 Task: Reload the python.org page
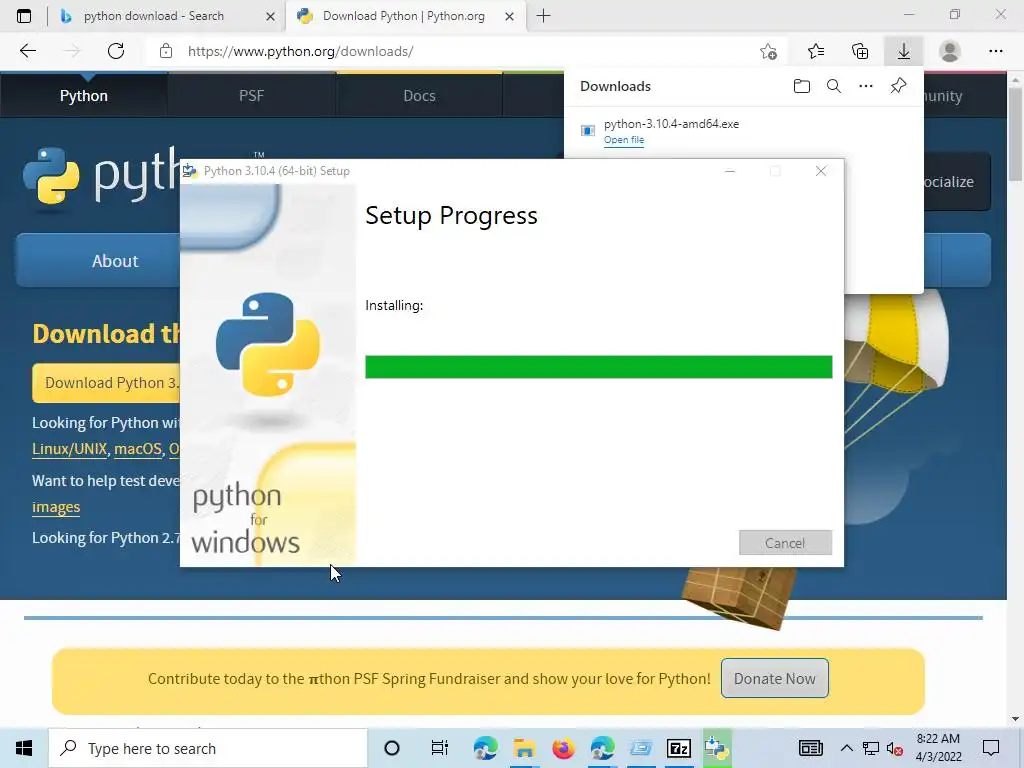click(116, 51)
